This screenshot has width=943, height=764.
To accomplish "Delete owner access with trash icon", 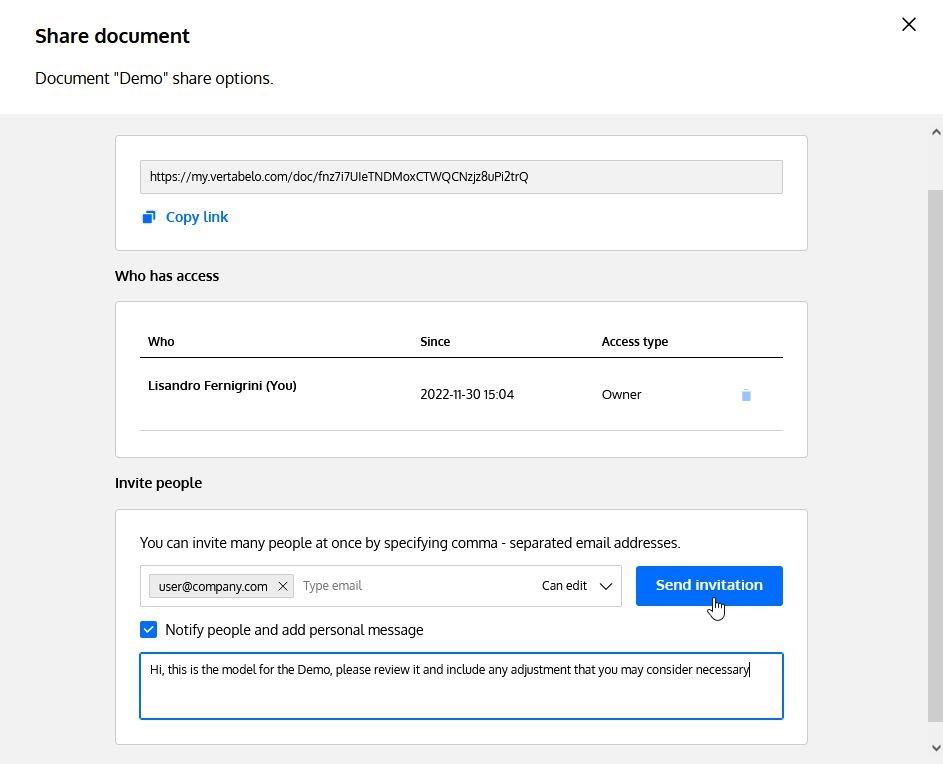I will (746, 395).
